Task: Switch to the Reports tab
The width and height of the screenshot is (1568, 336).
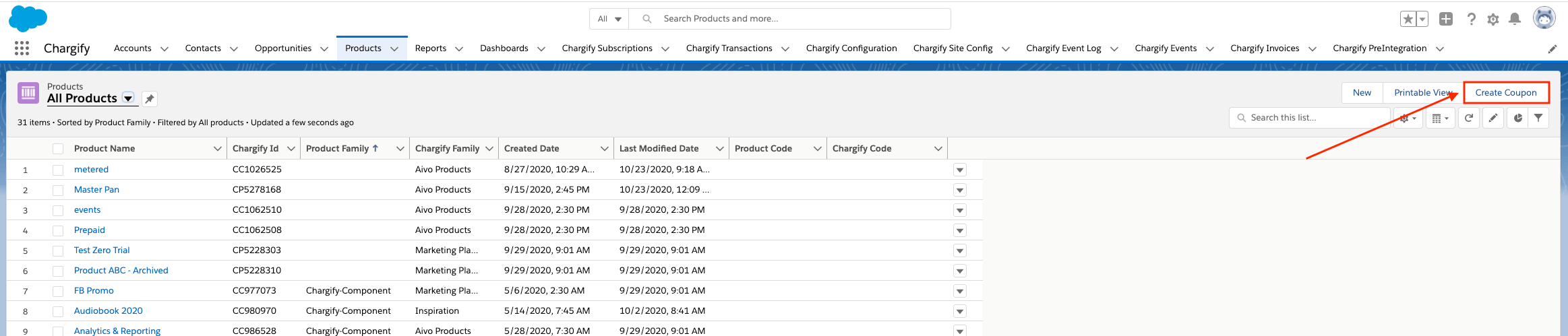Action: [x=431, y=48]
